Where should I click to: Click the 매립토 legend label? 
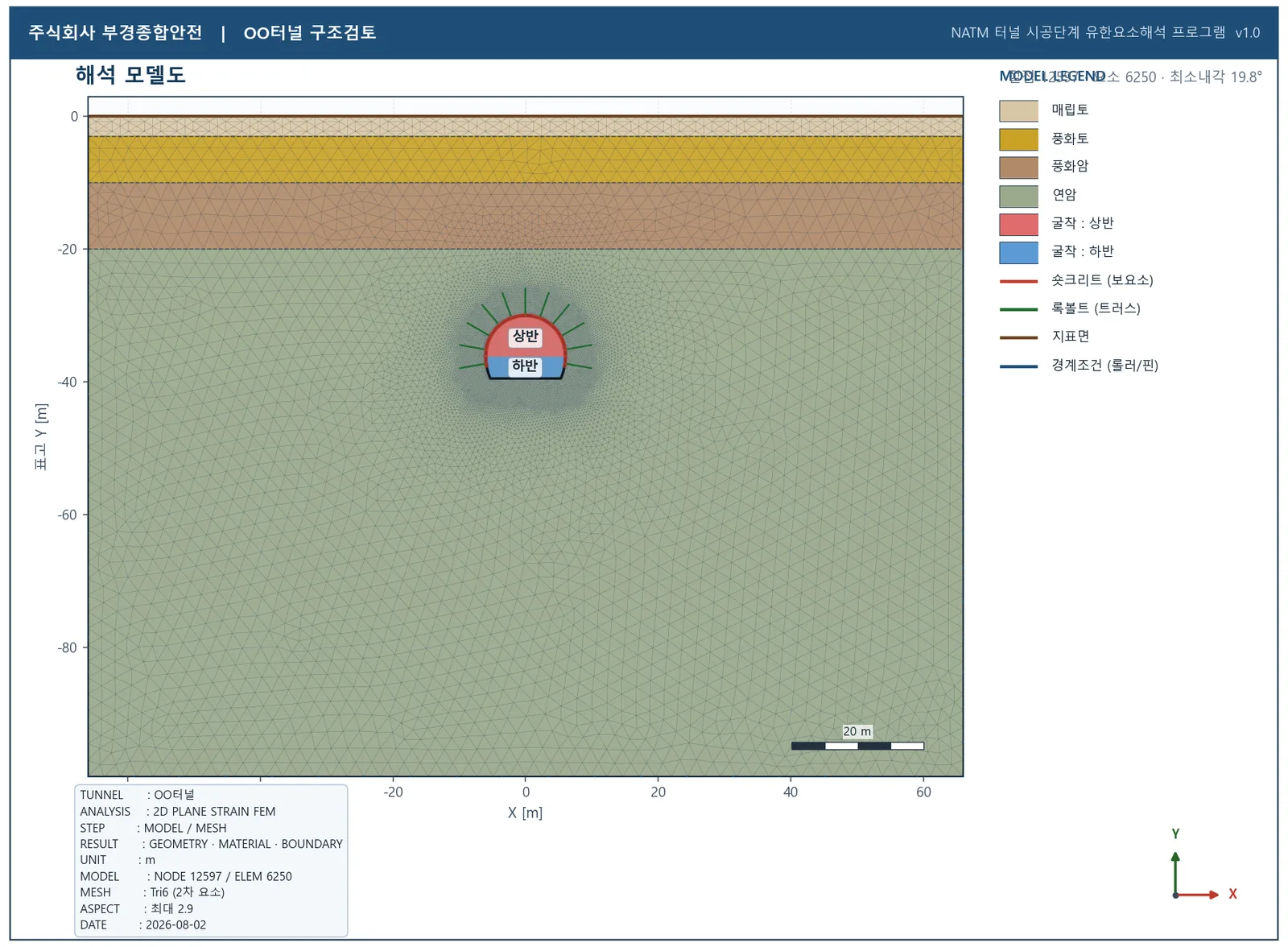1070,110
